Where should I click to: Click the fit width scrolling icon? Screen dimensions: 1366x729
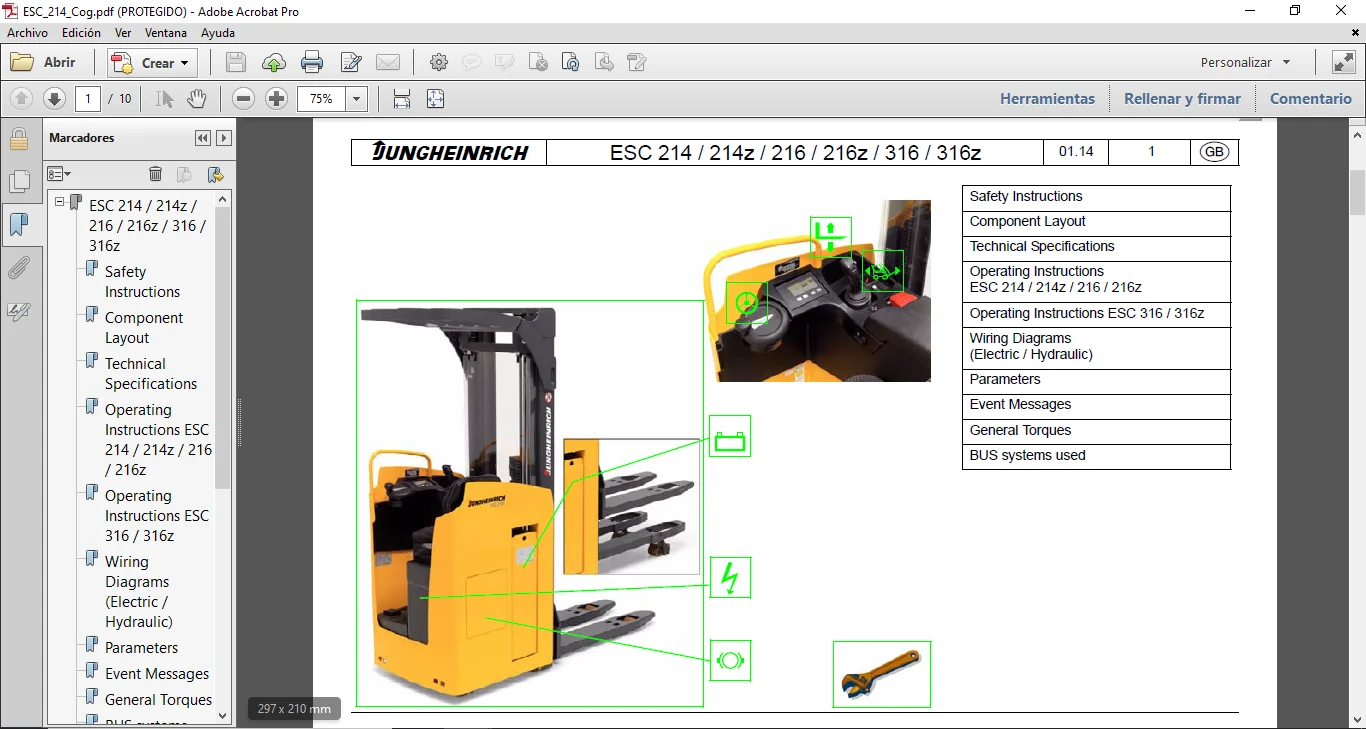tap(402, 99)
